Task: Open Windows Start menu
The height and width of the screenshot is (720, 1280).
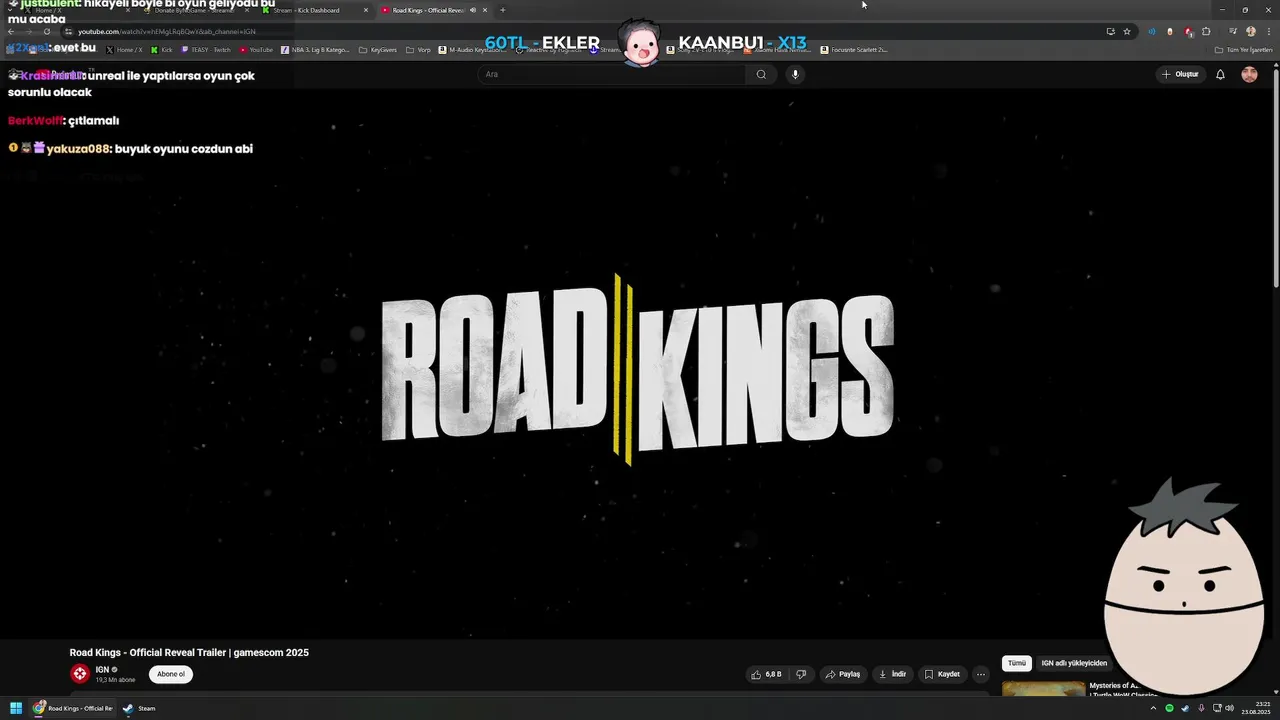Action: [x=16, y=708]
